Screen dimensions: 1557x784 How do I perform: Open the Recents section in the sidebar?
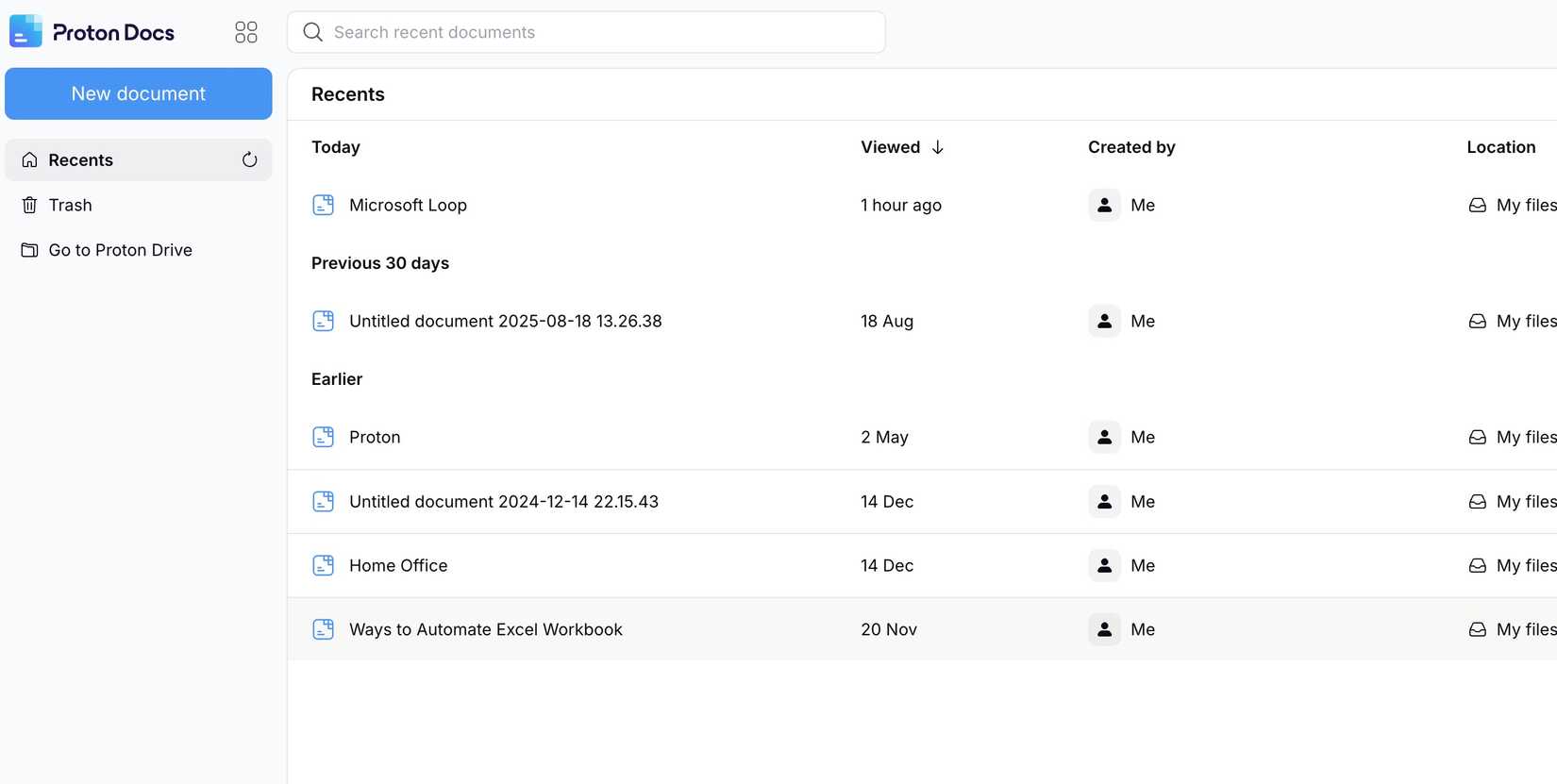pos(81,160)
